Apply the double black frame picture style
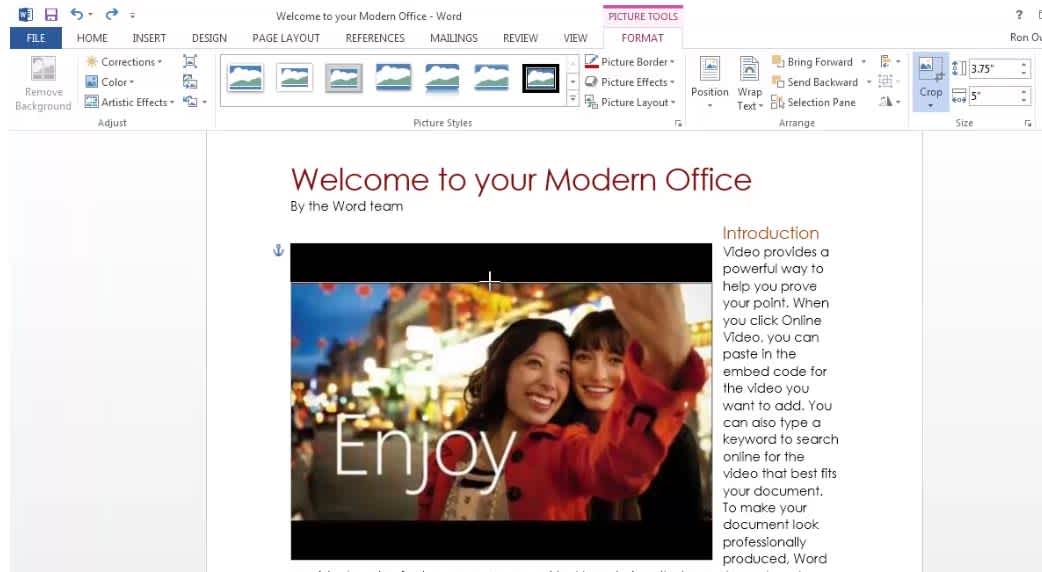The width and height of the screenshot is (1042, 572). point(540,78)
